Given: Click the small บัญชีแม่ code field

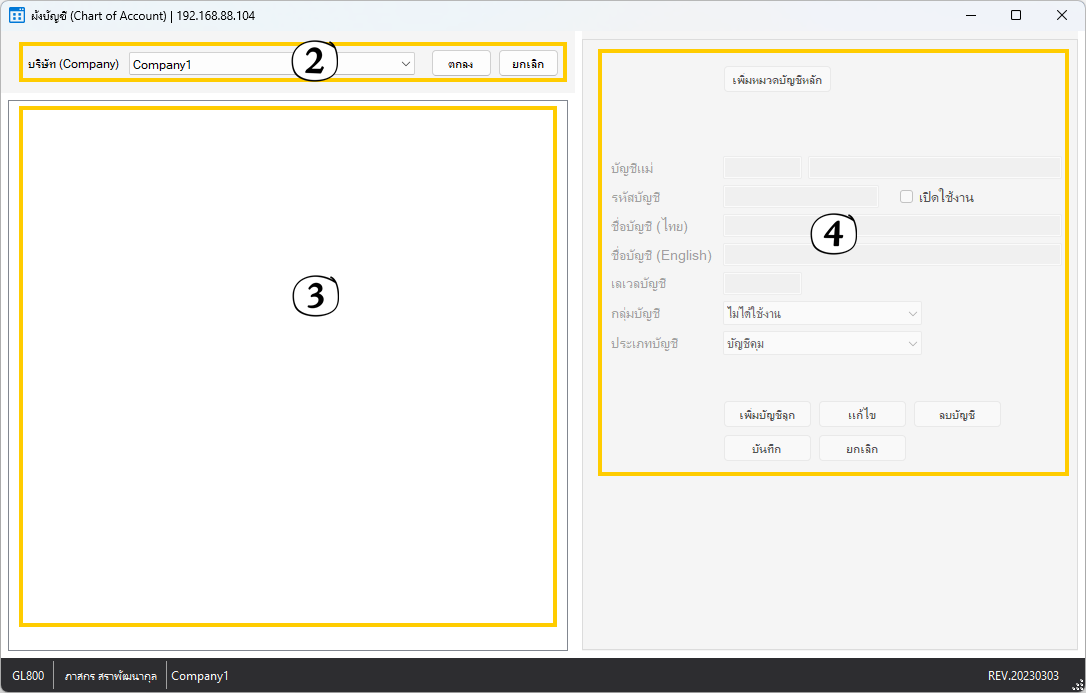Looking at the screenshot, I should pos(761,168).
